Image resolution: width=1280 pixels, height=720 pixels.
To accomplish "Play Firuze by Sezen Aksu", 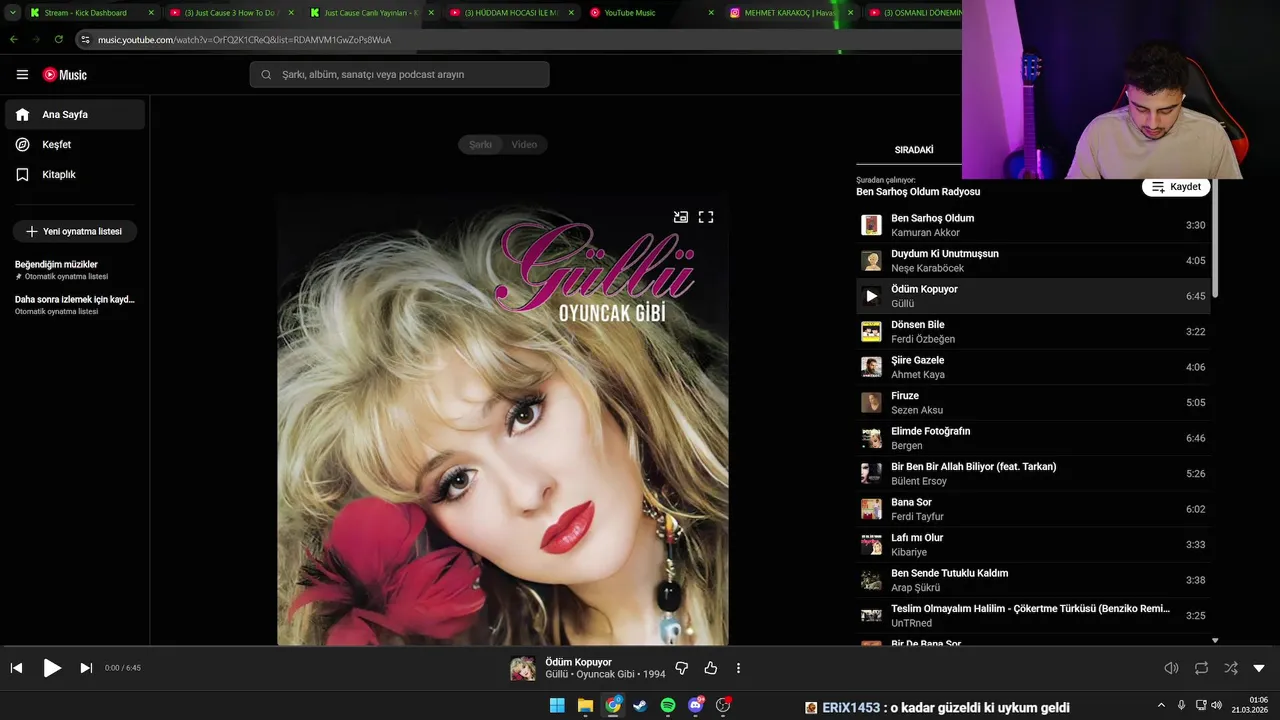I will tap(1033, 403).
